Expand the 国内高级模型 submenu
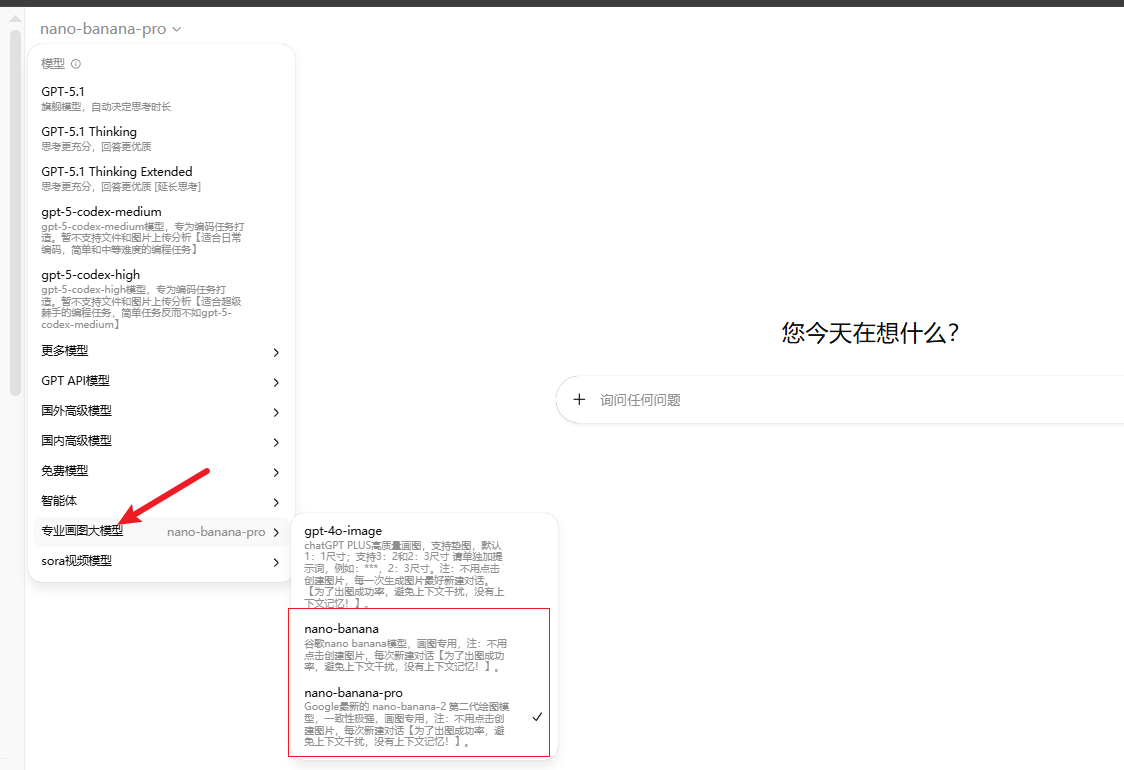Image resolution: width=1124 pixels, height=770 pixels. (161, 442)
